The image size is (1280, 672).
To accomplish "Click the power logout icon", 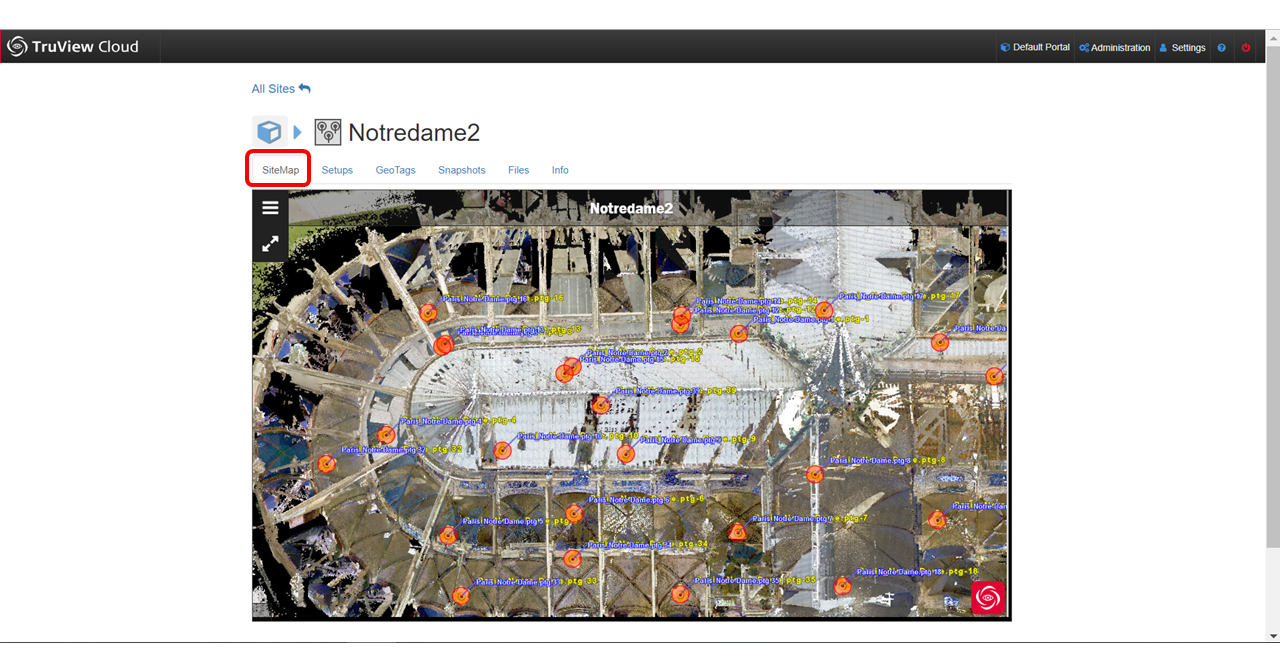I will 1246,48.
